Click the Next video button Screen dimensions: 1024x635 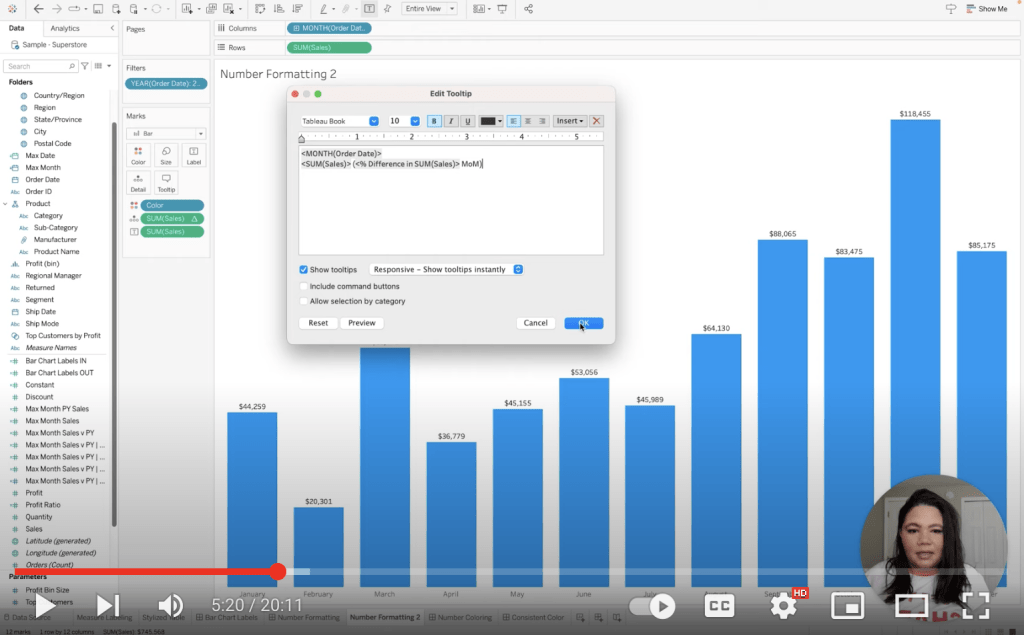108,606
